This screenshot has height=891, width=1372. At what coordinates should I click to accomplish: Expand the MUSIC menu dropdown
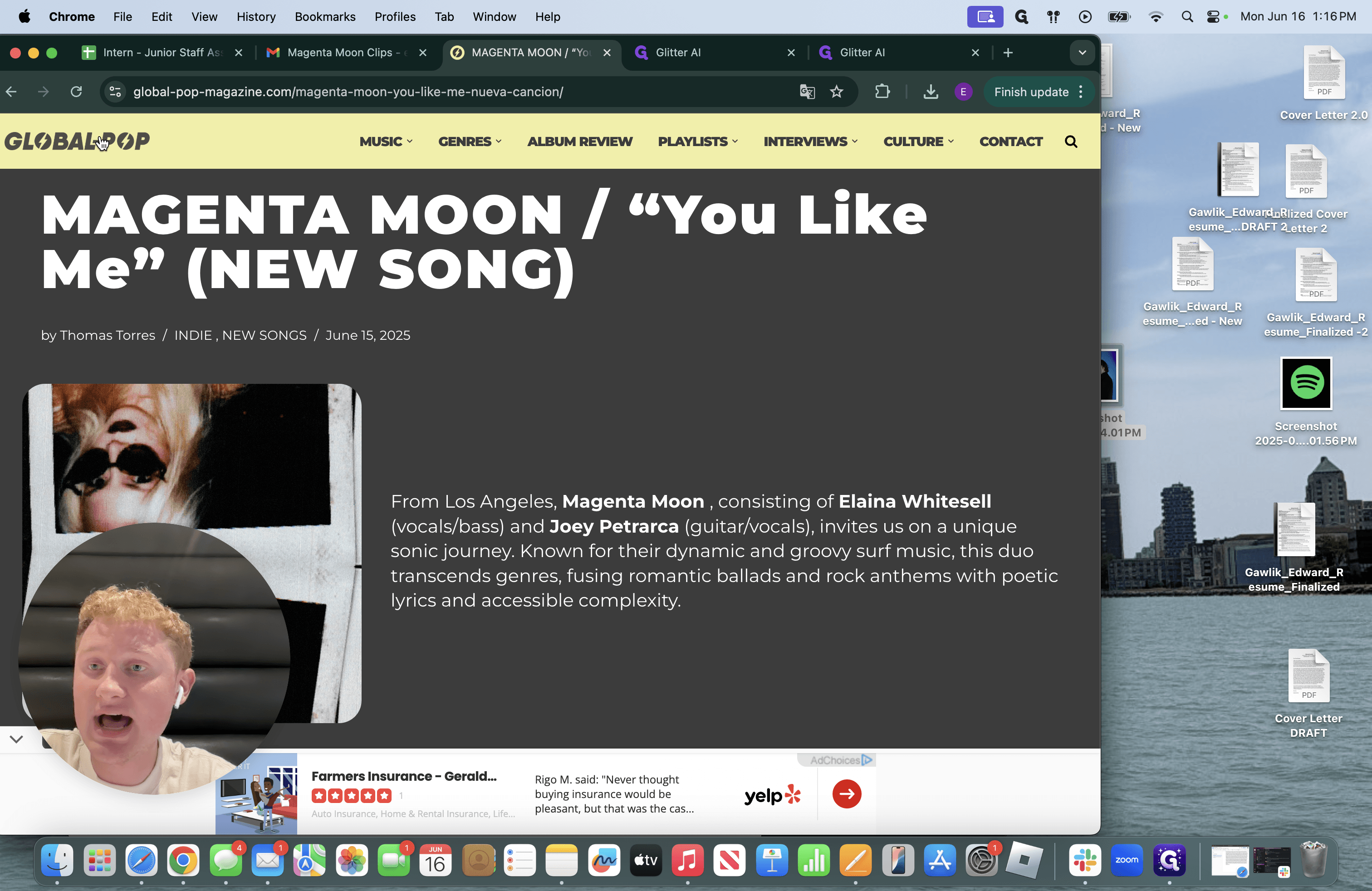(386, 141)
